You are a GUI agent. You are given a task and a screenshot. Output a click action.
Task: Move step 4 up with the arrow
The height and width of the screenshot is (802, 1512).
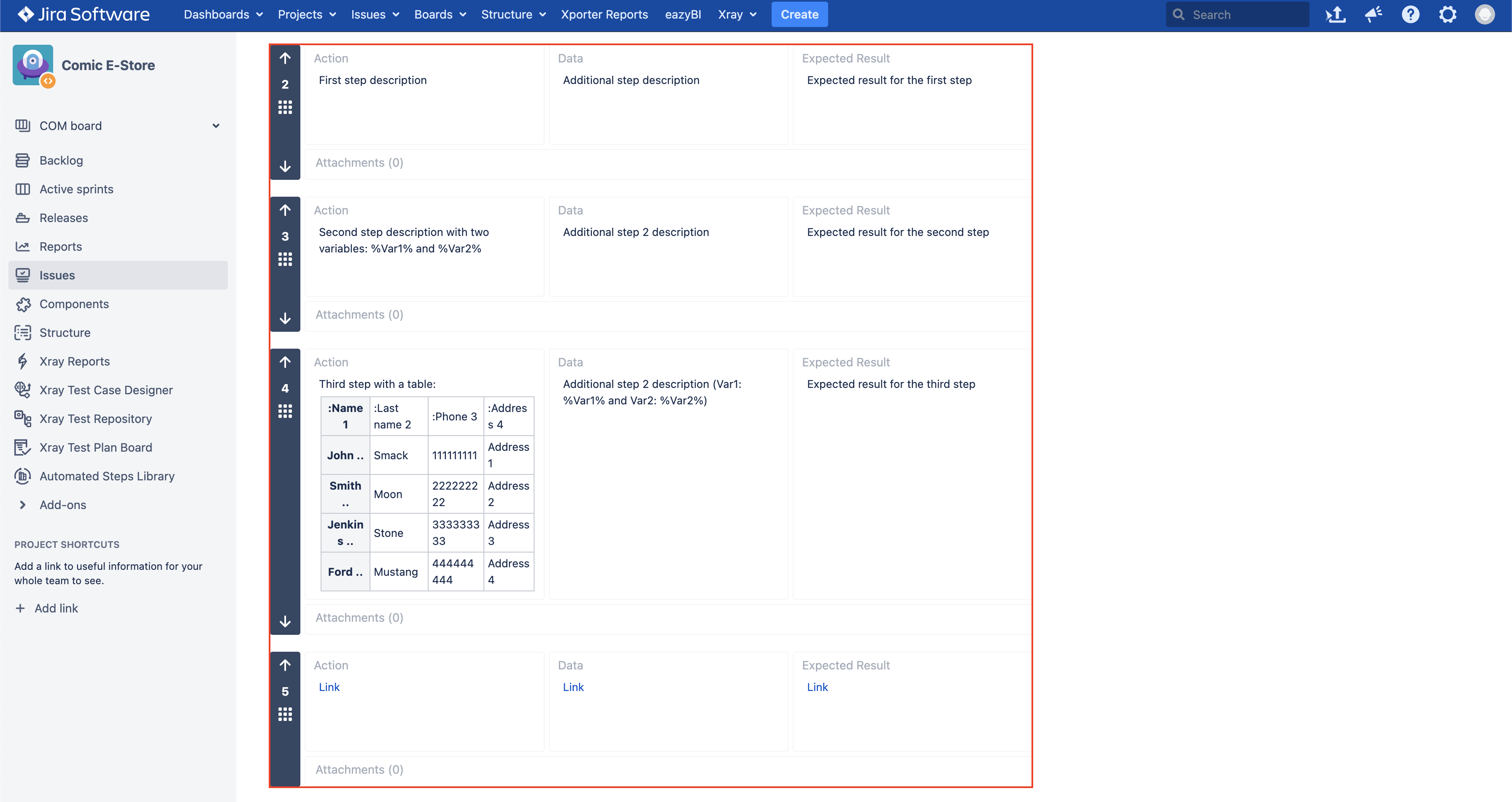(285, 362)
